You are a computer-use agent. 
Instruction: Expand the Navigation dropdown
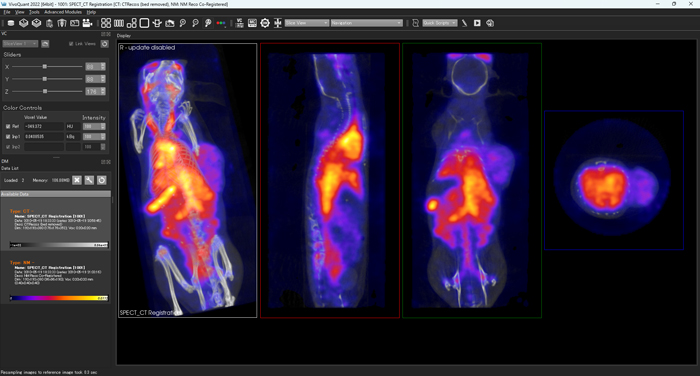(x=367, y=23)
